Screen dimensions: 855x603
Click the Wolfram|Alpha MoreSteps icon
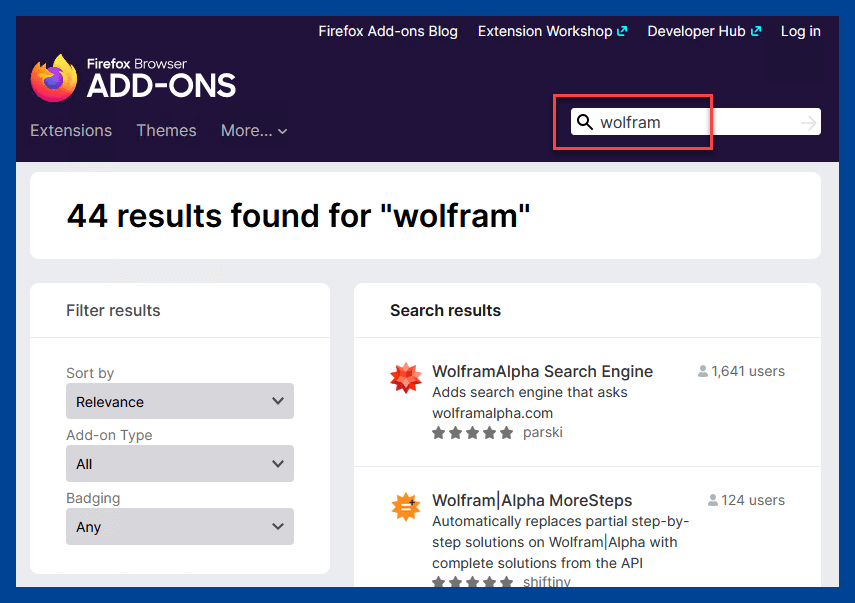coord(406,506)
